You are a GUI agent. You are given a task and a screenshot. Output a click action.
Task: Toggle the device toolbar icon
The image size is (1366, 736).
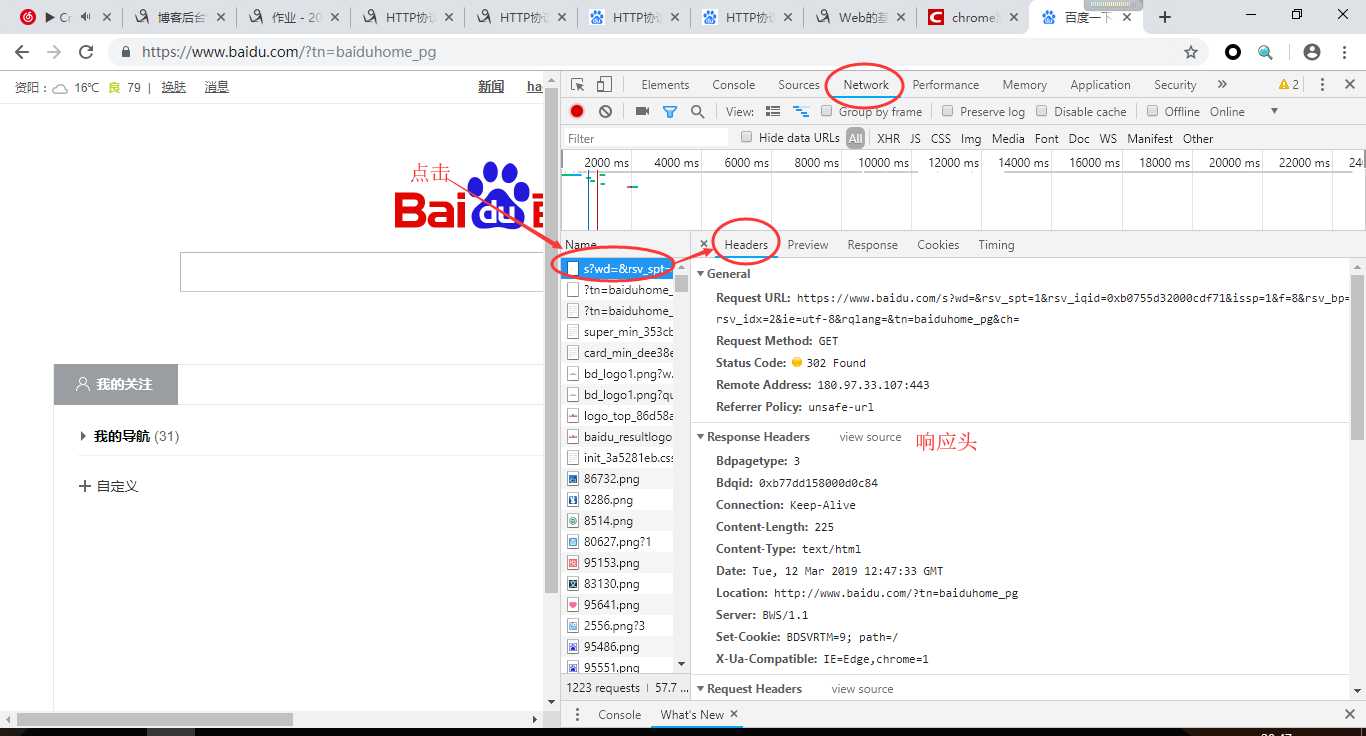tap(604, 85)
